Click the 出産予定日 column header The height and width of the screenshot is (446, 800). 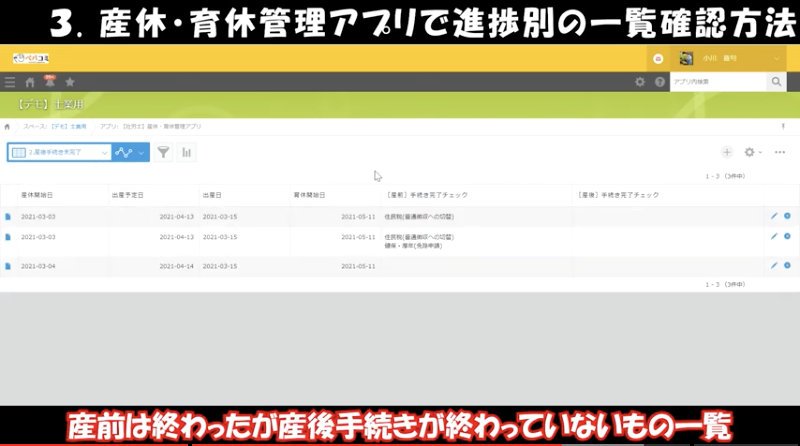tap(127, 194)
